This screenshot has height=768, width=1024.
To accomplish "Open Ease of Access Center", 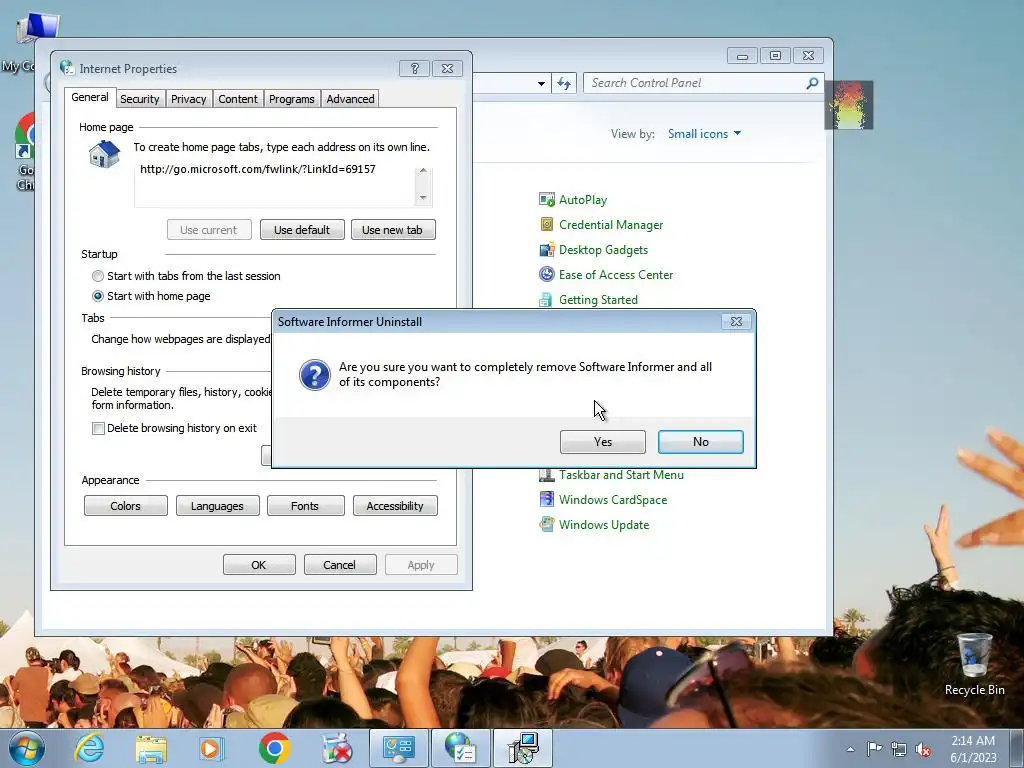I will tap(616, 275).
